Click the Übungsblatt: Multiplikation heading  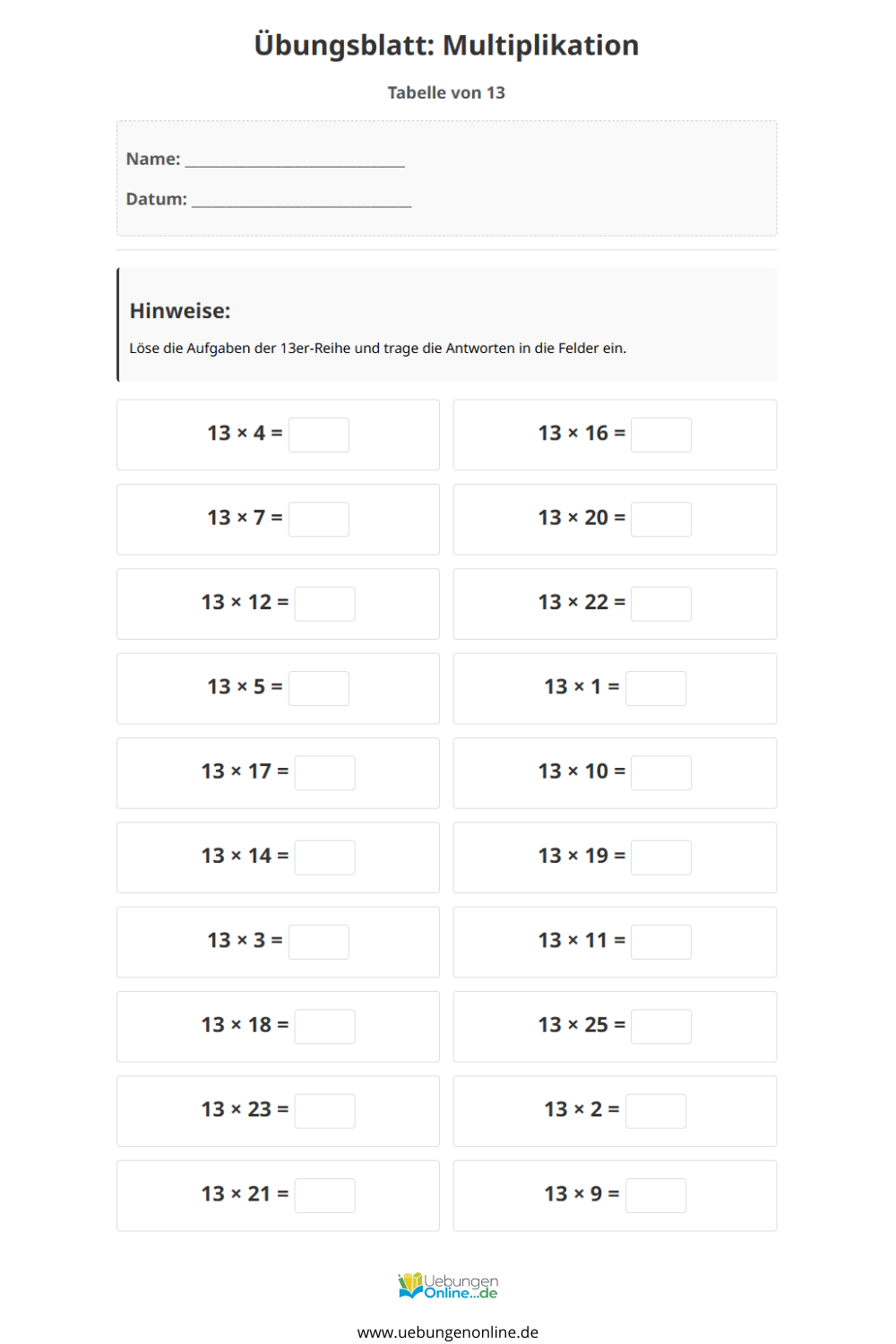446,45
